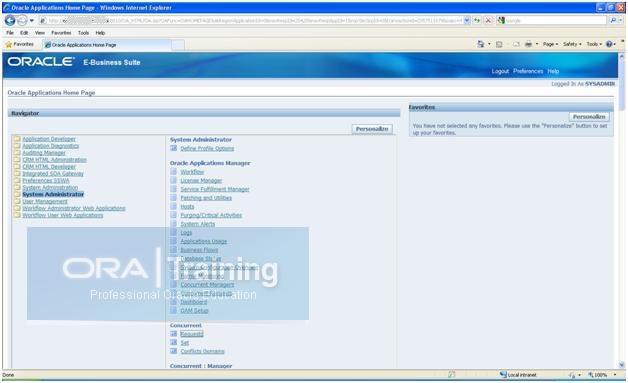This screenshot has height=383, width=628.
Task: Click the page vertical scrollbar down arrow
Action: (x=622, y=365)
